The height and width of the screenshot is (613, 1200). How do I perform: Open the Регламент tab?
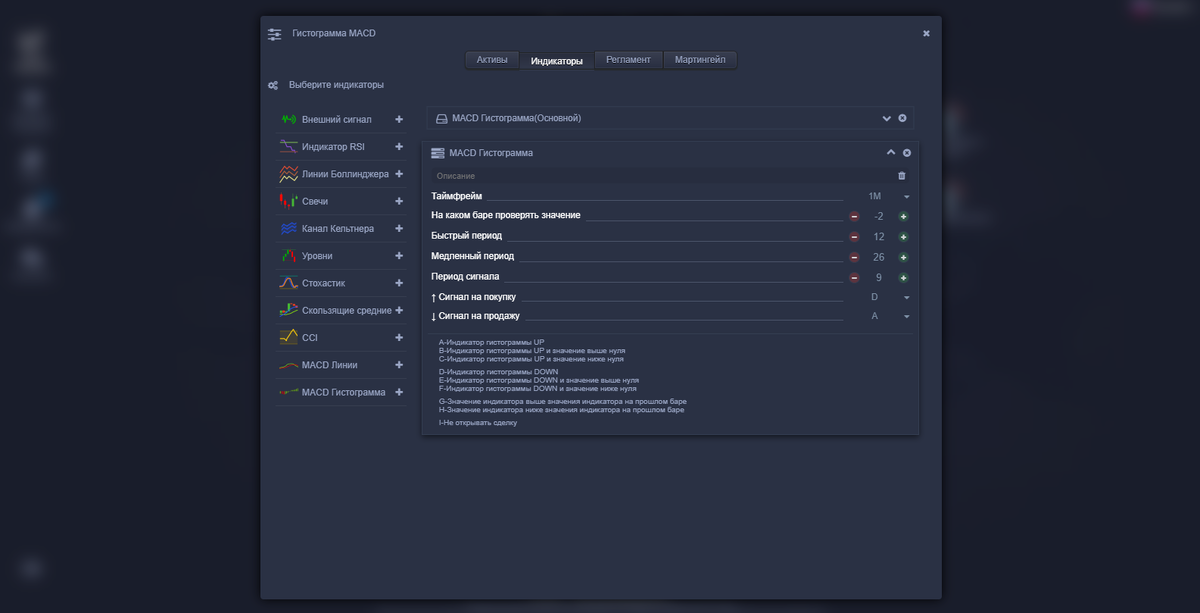click(628, 60)
